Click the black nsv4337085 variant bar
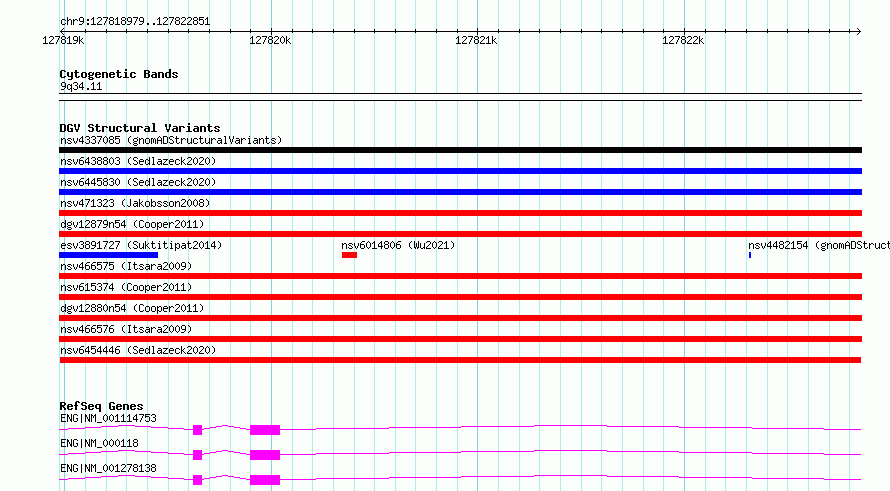Image resolution: width=890 pixels, height=491 pixels. coord(460,150)
